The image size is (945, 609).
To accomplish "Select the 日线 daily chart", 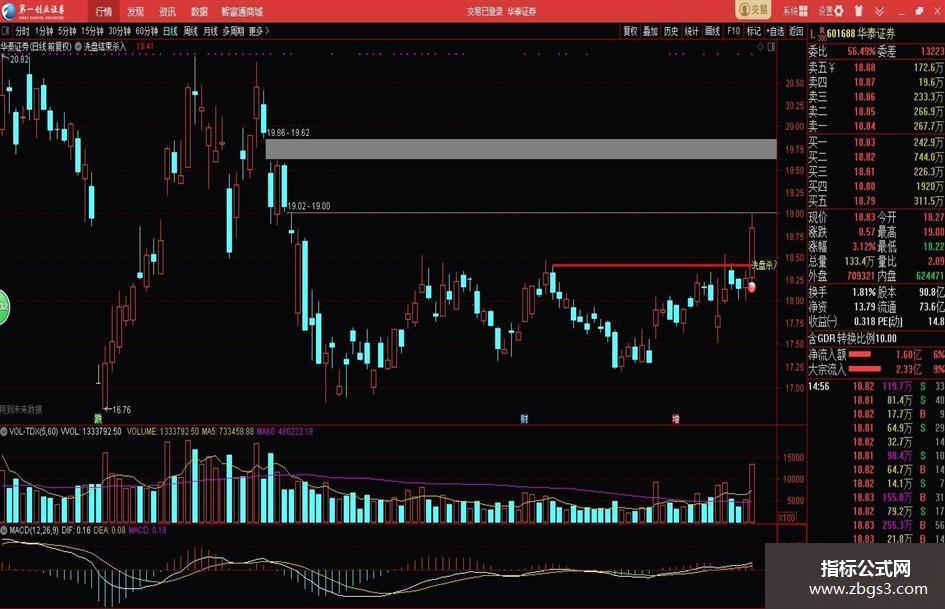I will (171, 31).
